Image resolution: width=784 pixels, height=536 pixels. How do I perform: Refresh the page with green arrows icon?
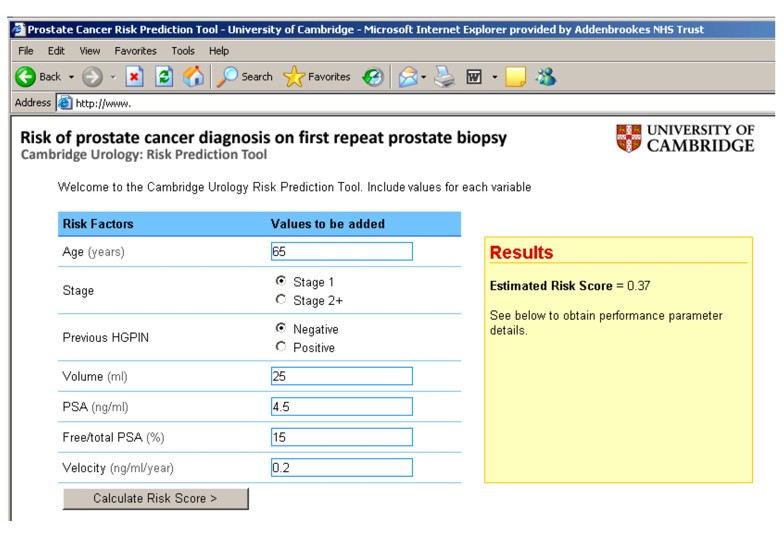(x=164, y=77)
